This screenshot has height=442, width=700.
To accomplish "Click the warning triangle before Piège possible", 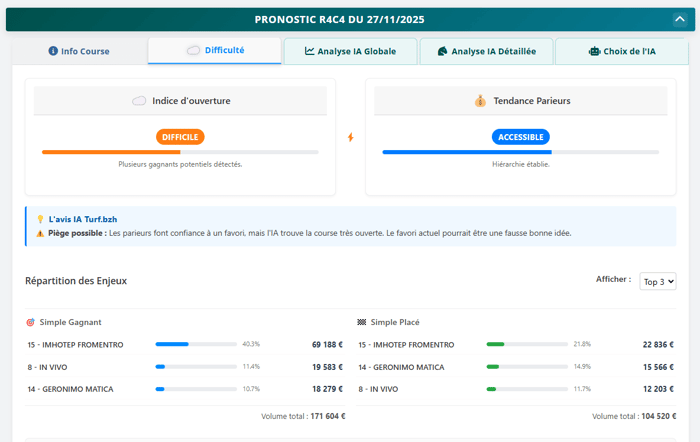I will click(x=40, y=233).
